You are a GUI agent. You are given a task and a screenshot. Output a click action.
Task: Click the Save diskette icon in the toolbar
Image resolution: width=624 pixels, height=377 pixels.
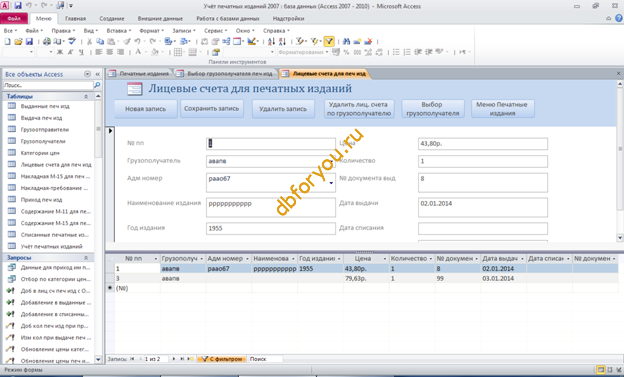(29, 41)
